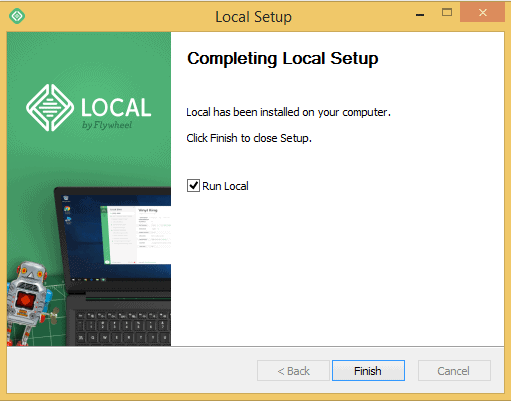Click the Back button

click(293, 370)
